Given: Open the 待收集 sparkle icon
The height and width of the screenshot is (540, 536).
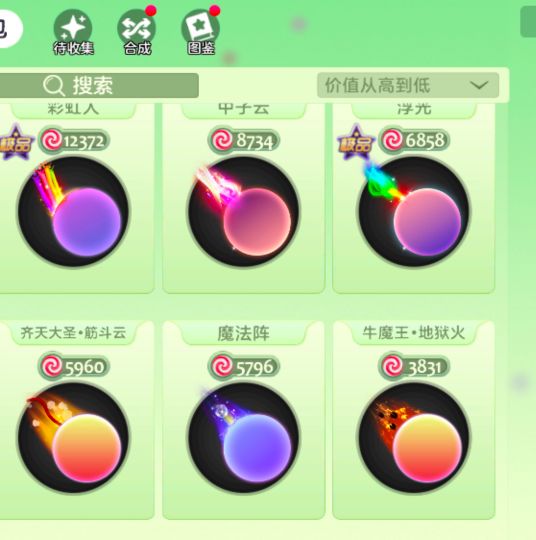Looking at the screenshot, I should click(x=73, y=32).
